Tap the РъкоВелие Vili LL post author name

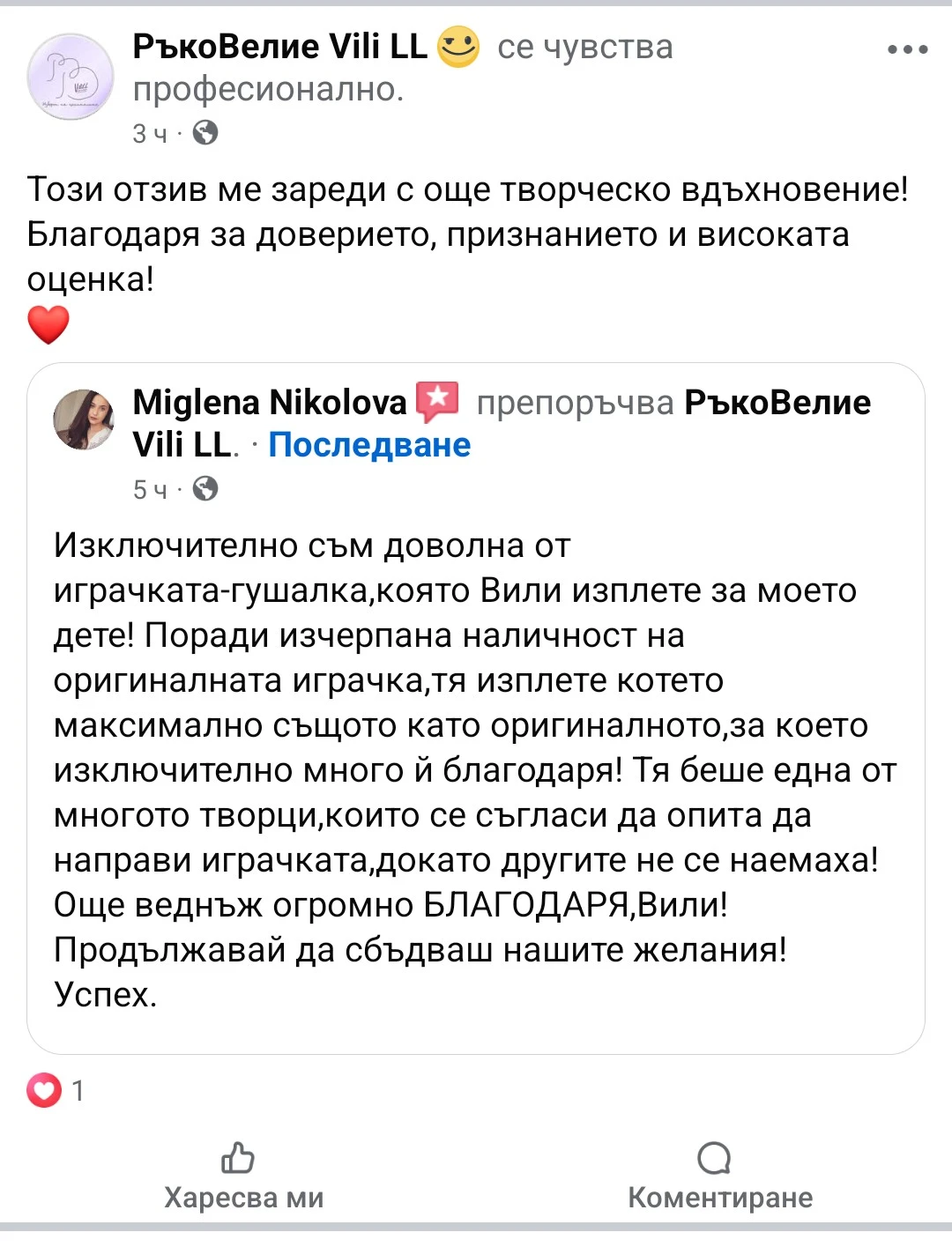pos(279,47)
